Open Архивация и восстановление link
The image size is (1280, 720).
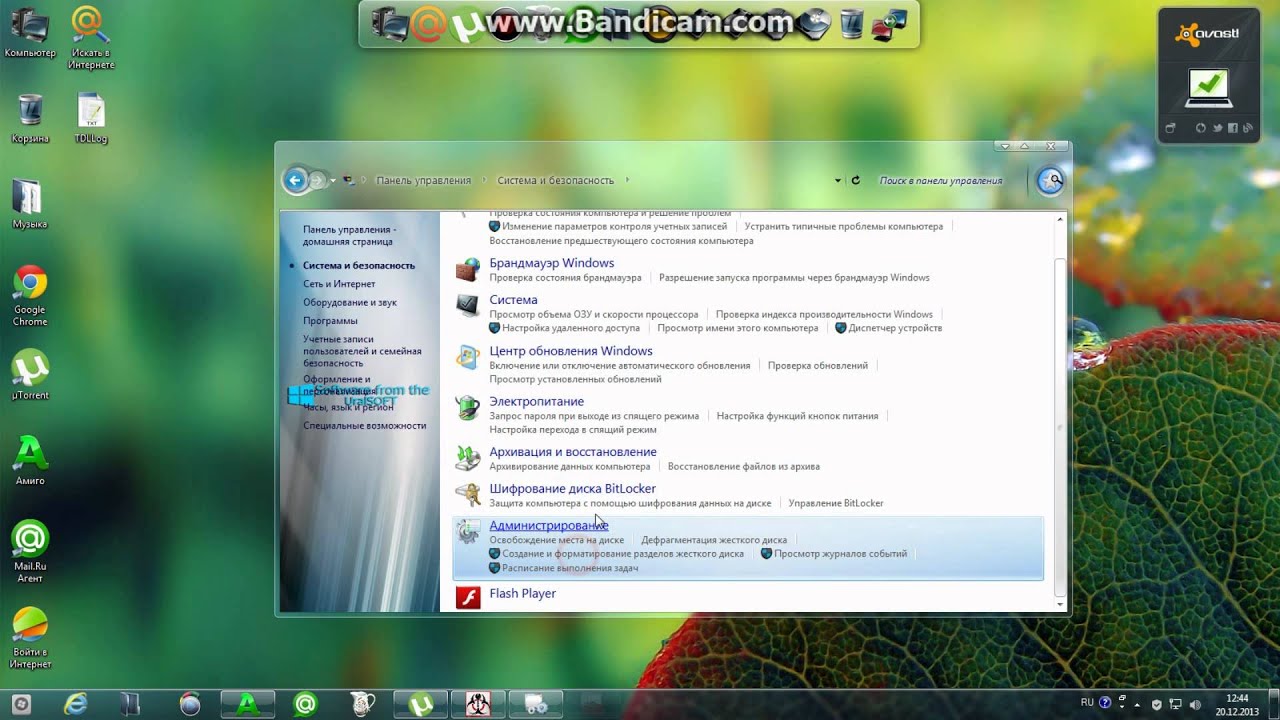(573, 452)
